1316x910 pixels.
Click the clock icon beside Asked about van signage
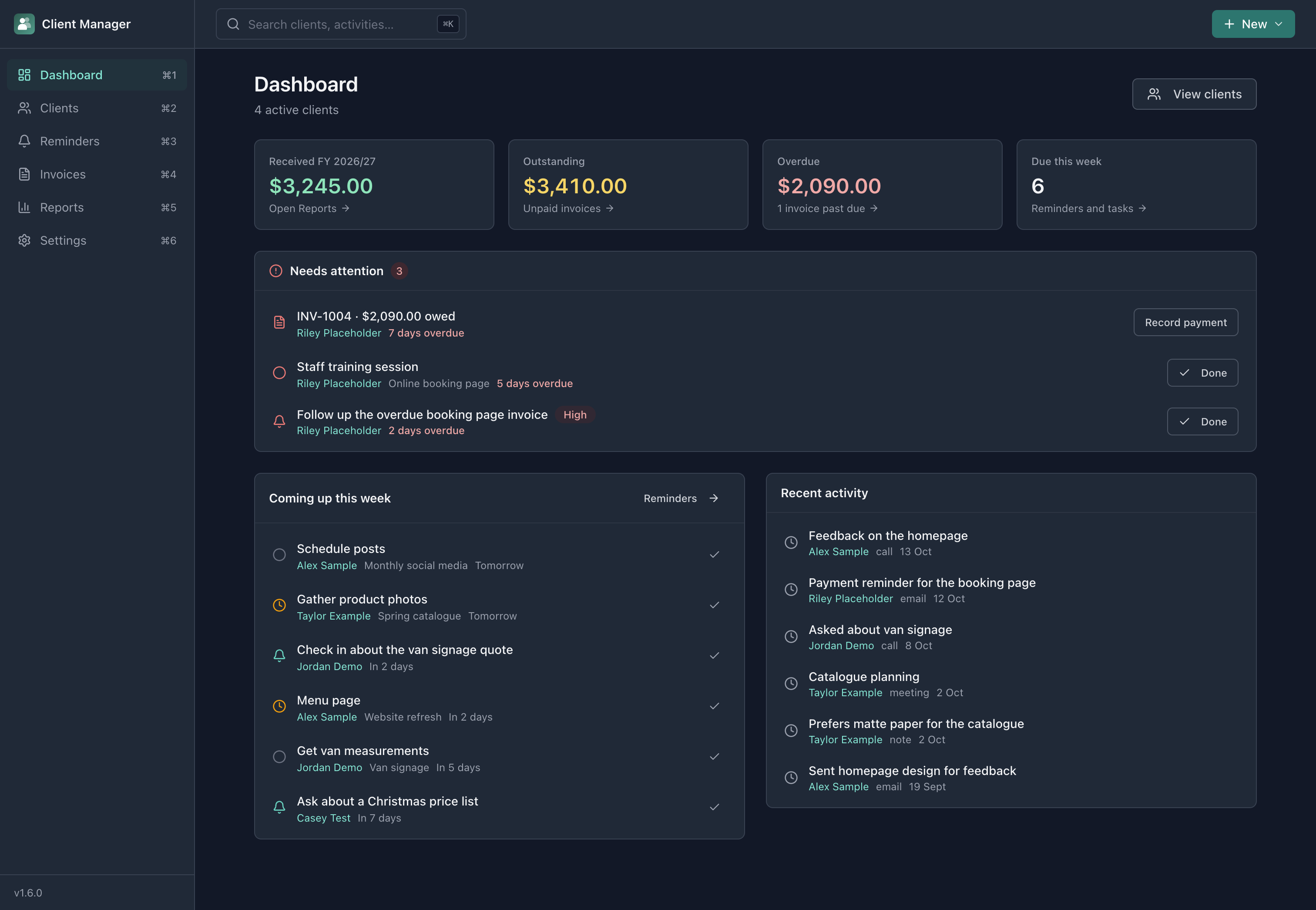pyautogui.click(x=791, y=637)
